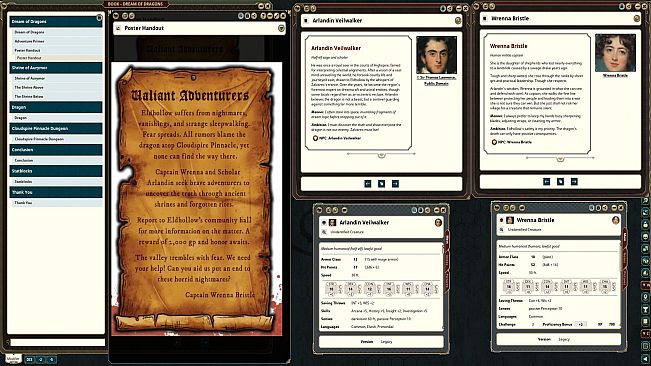Collapse the Dragon chapter header
The width and height of the screenshot is (651, 366).
(x=56, y=107)
